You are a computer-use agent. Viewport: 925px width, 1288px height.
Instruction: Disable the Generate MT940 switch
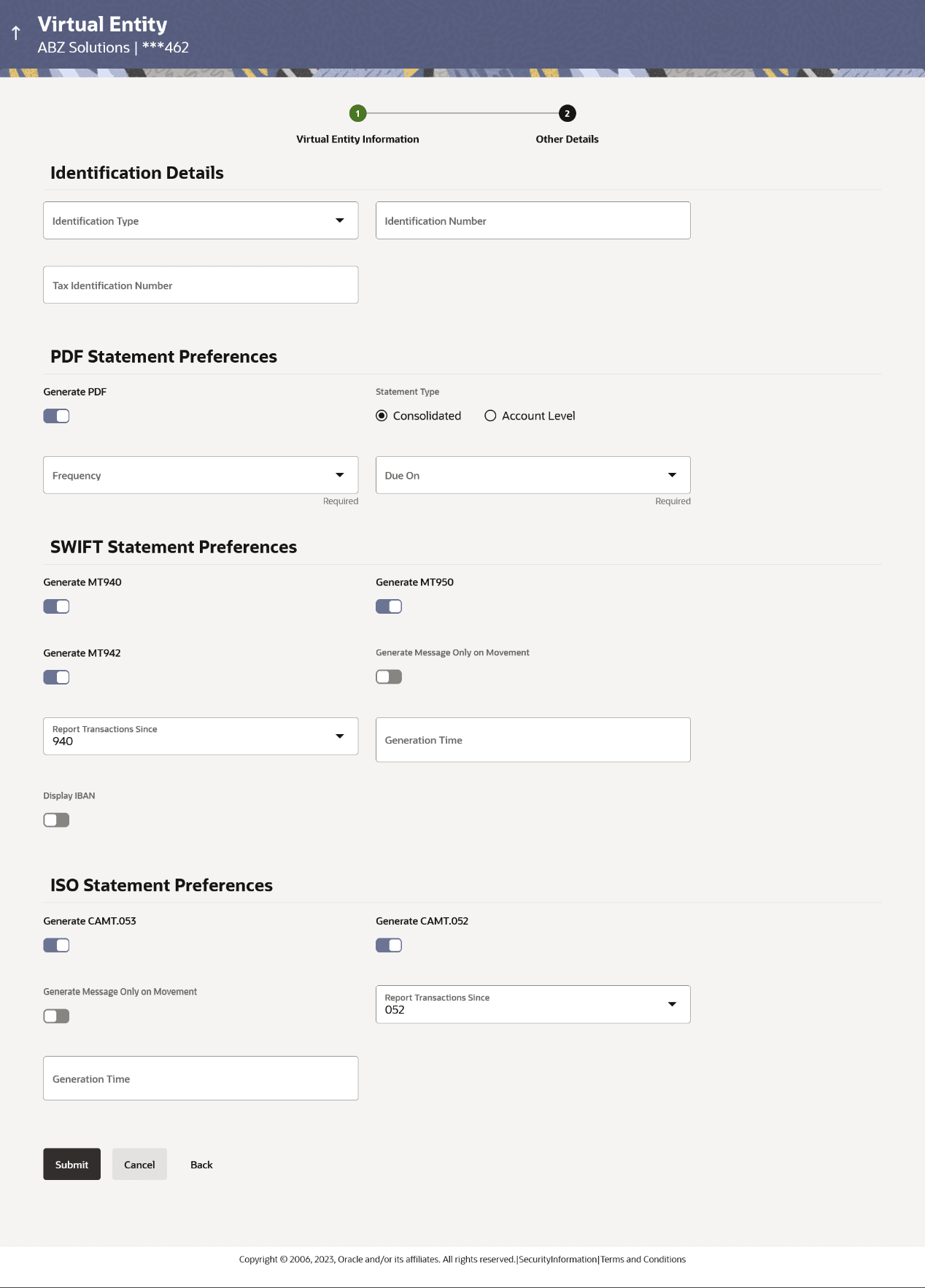[x=56, y=606]
